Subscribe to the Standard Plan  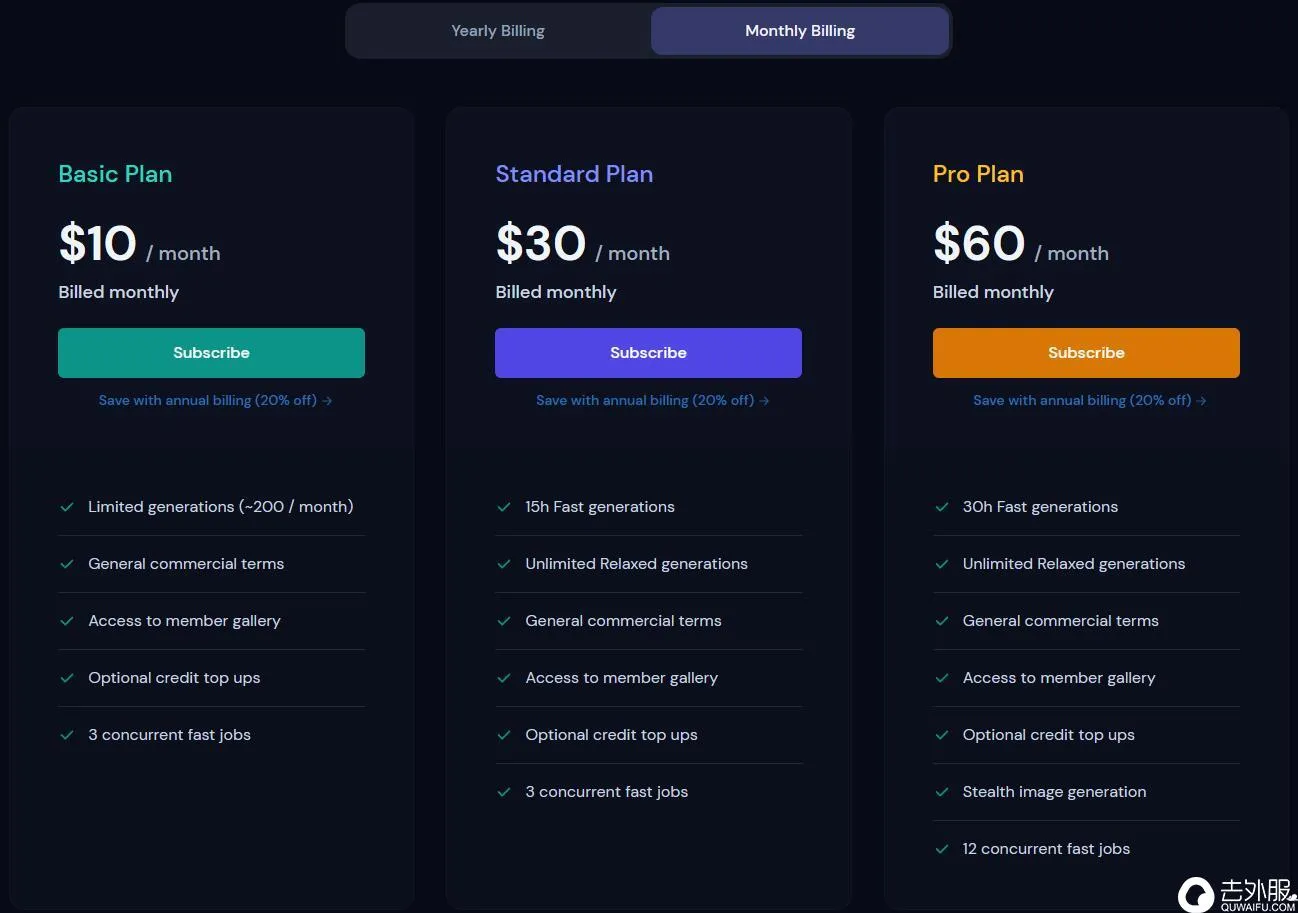point(648,353)
